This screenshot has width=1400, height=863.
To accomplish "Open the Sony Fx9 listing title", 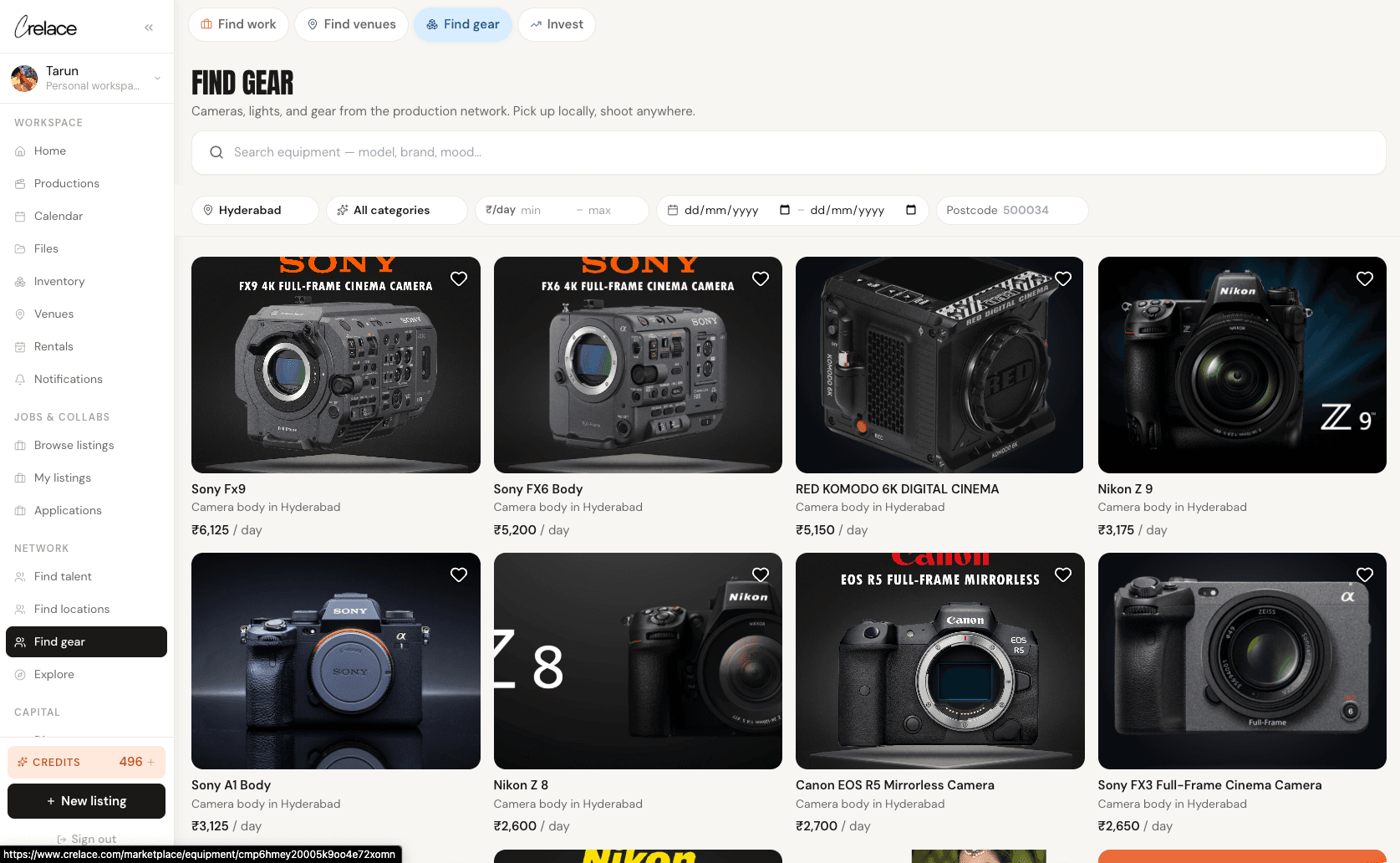I will point(219,489).
